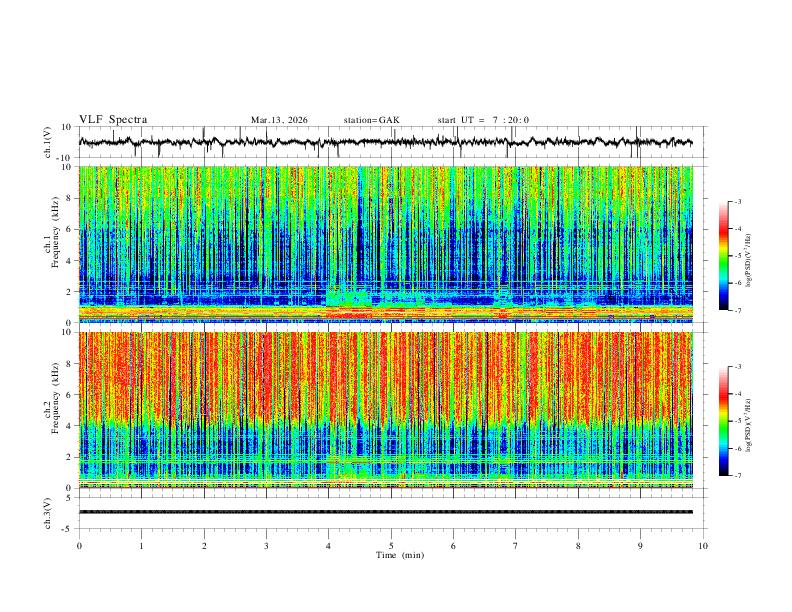Click time axis tick label "7"
This screenshot has height=612, width=792.
(x=516, y=546)
